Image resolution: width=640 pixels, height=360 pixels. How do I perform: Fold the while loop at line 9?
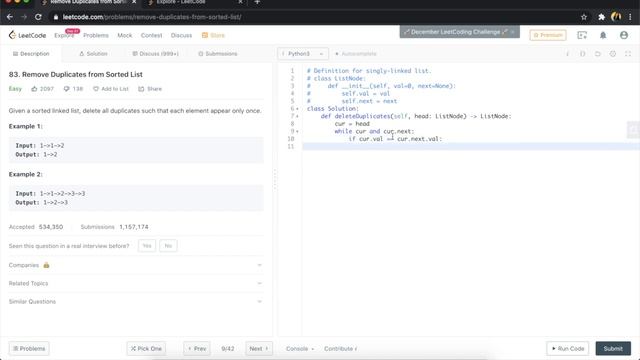tap(297, 131)
